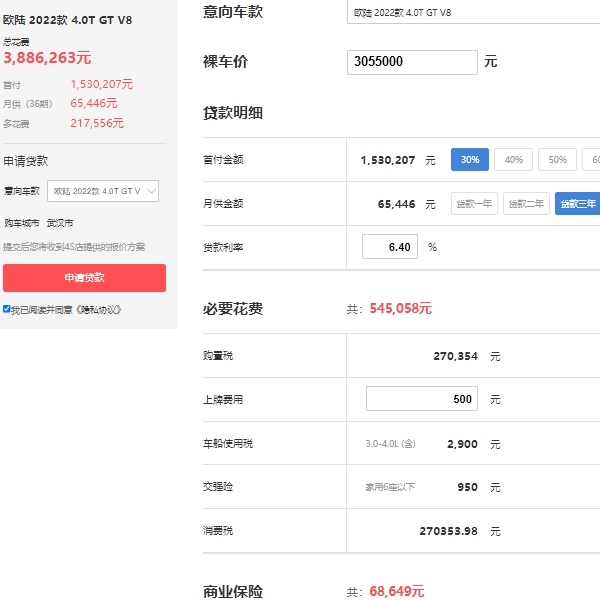Click the 商业保险 section heading
This screenshot has width=600, height=600.
[233, 592]
